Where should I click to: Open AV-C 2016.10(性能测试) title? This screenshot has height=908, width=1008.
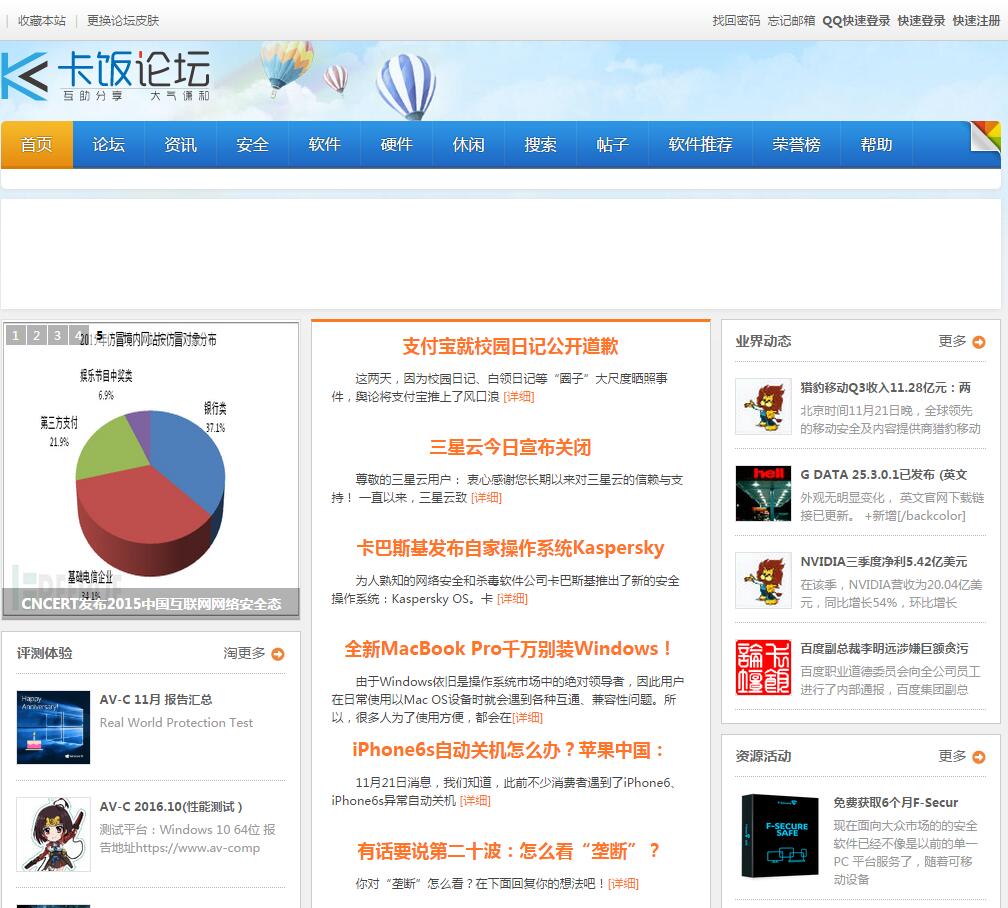[x=171, y=806]
